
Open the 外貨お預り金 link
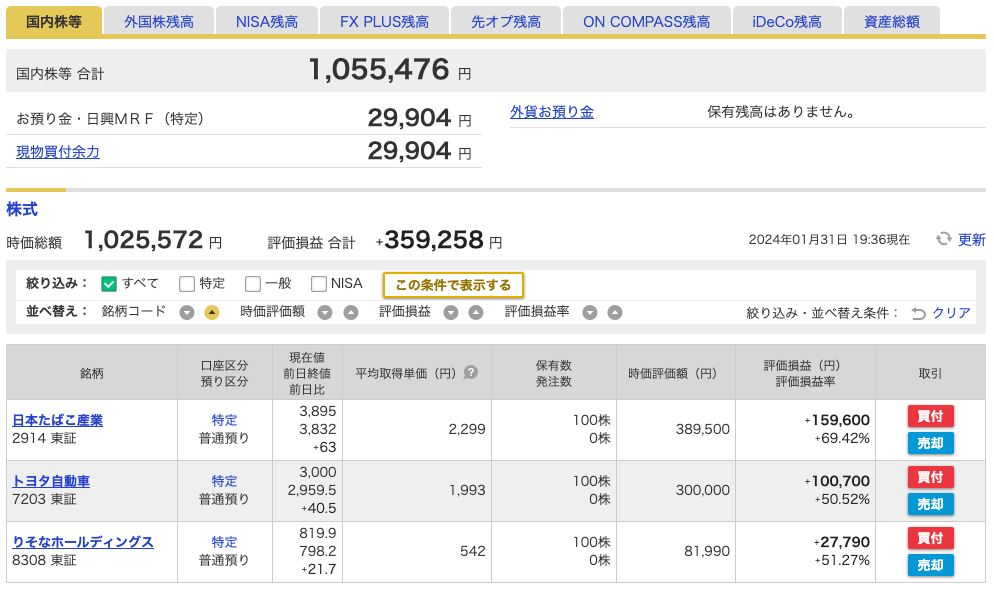click(x=552, y=112)
